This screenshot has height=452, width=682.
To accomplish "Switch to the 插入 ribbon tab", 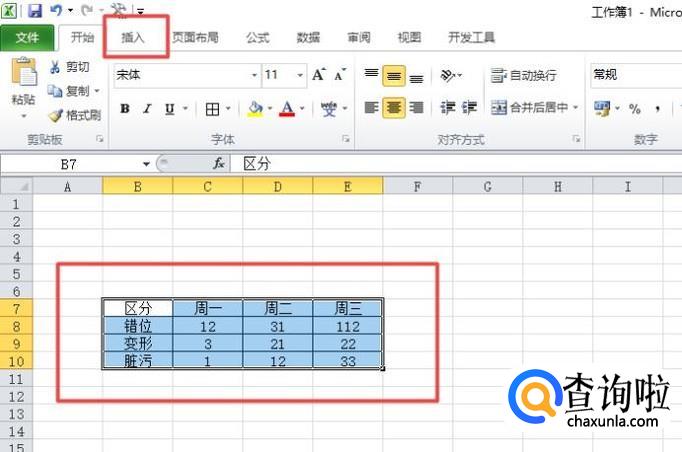I will [133, 38].
